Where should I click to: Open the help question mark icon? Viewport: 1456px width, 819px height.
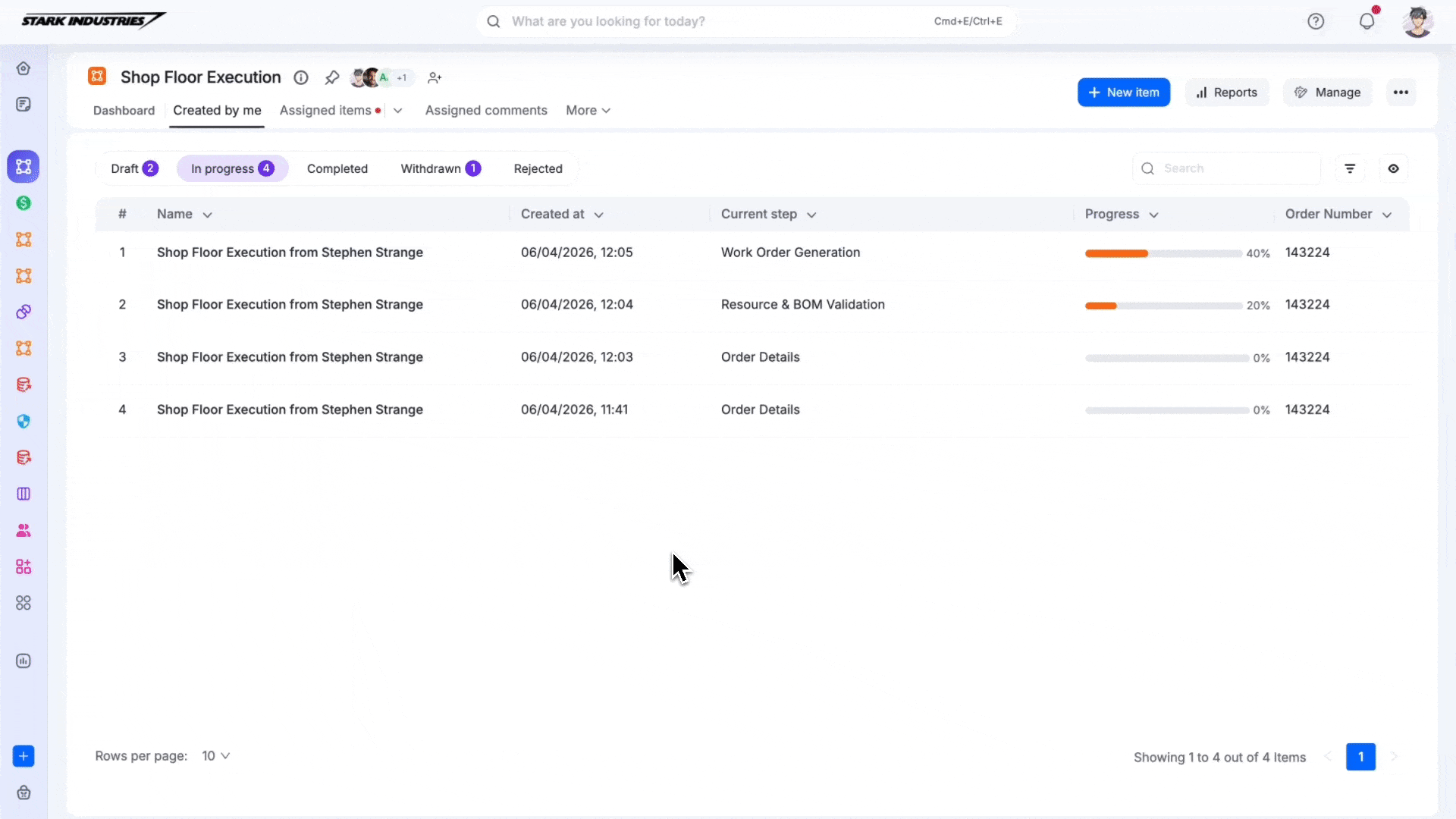click(1316, 21)
